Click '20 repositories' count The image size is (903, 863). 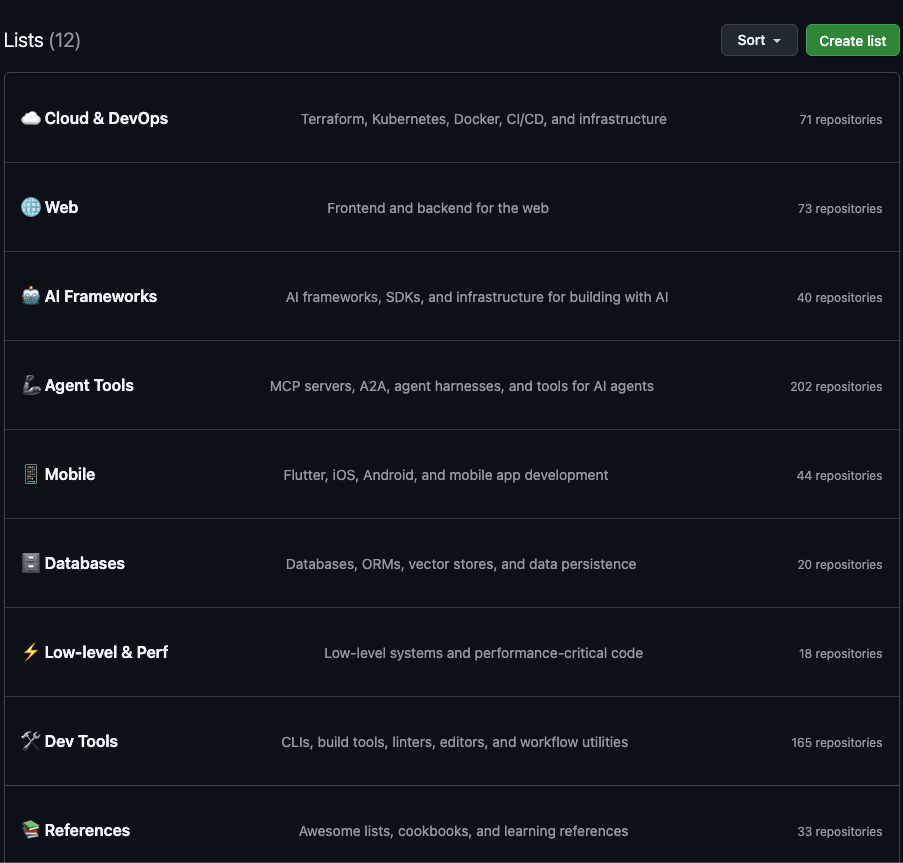pyautogui.click(x=840, y=565)
